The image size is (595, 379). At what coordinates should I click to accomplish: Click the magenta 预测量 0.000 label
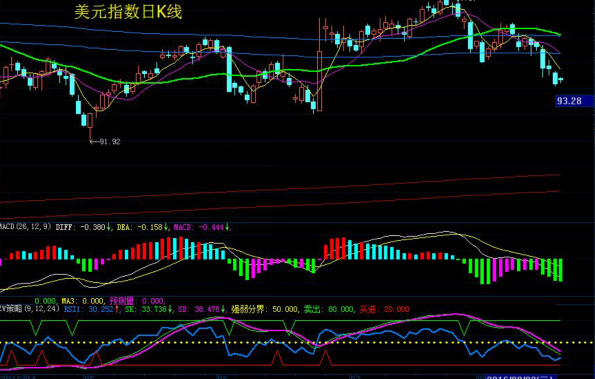point(137,301)
